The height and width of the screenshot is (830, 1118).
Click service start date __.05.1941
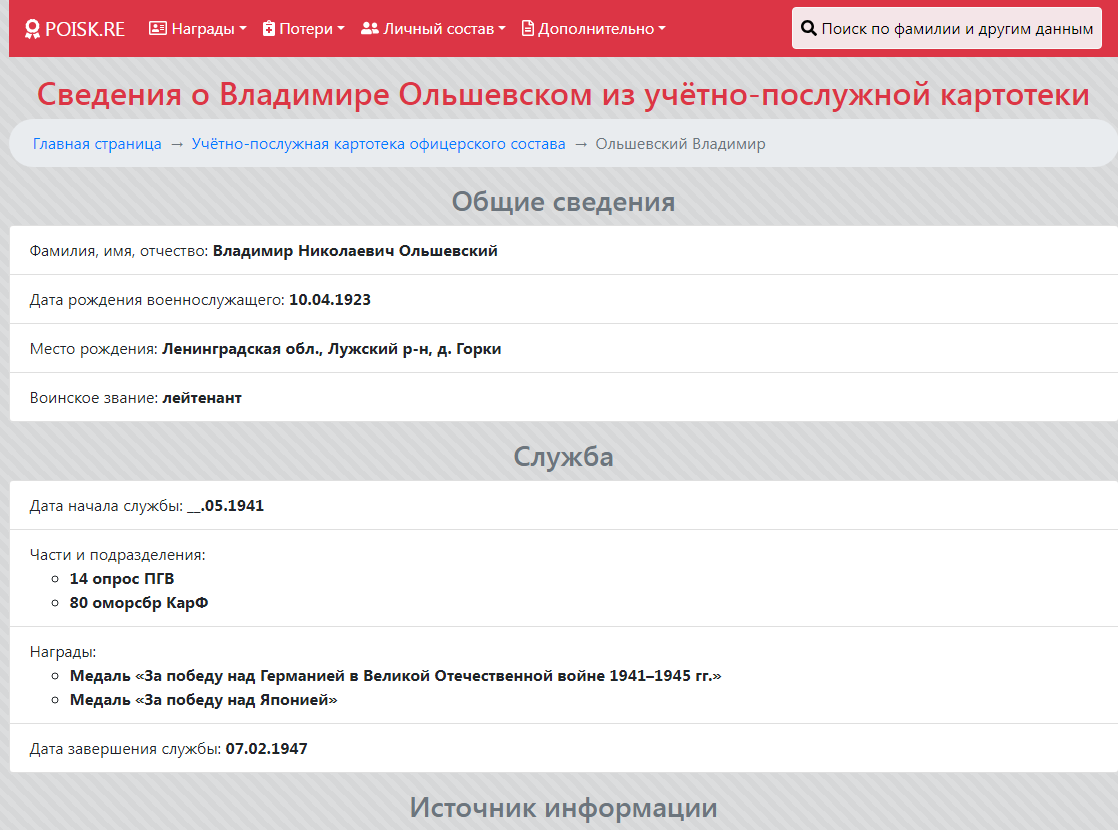click(x=225, y=506)
